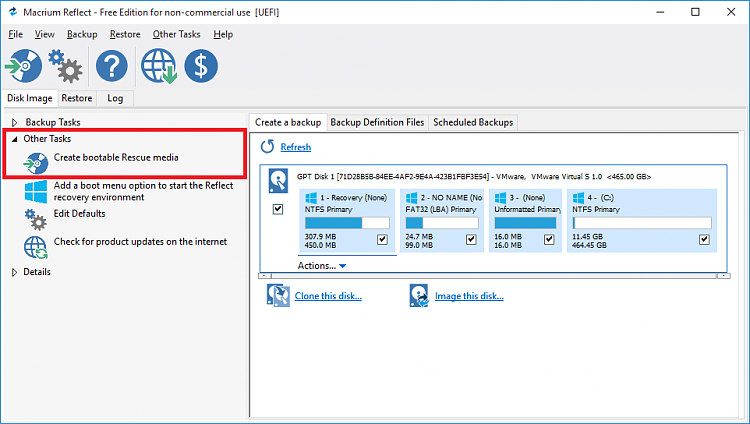This screenshot has width=750, height=424.
Task: Open the question mark help icon
Action: coord(111,66)
